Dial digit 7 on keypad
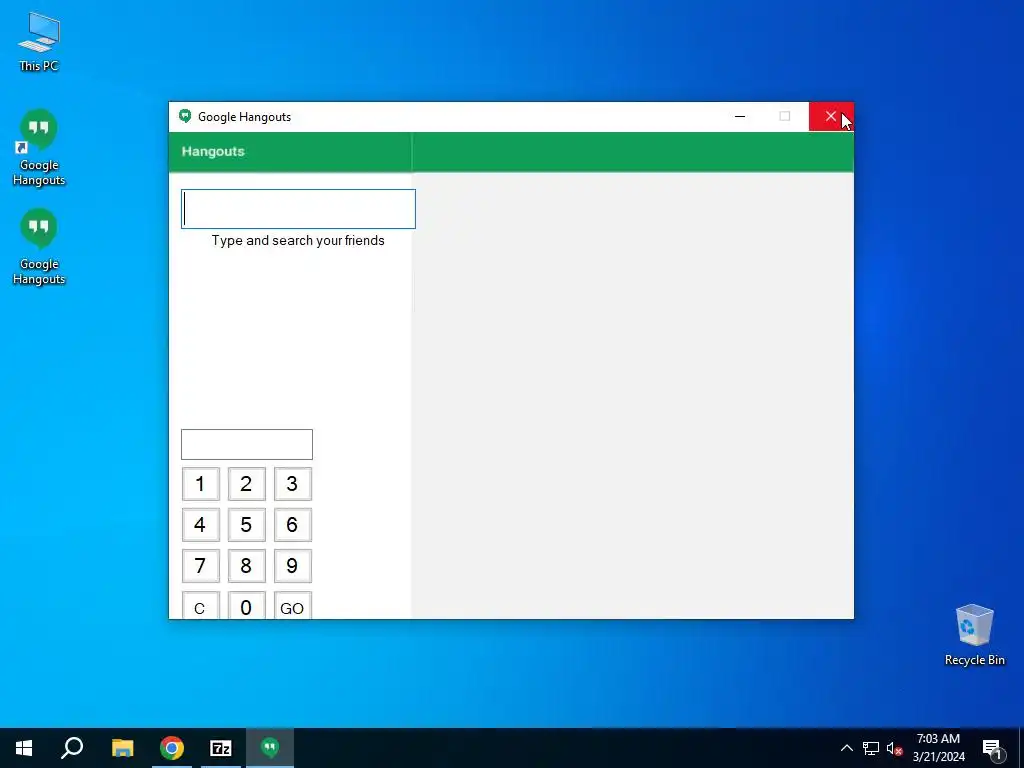Screen dimensions: 1024x768 pos(200,566)
